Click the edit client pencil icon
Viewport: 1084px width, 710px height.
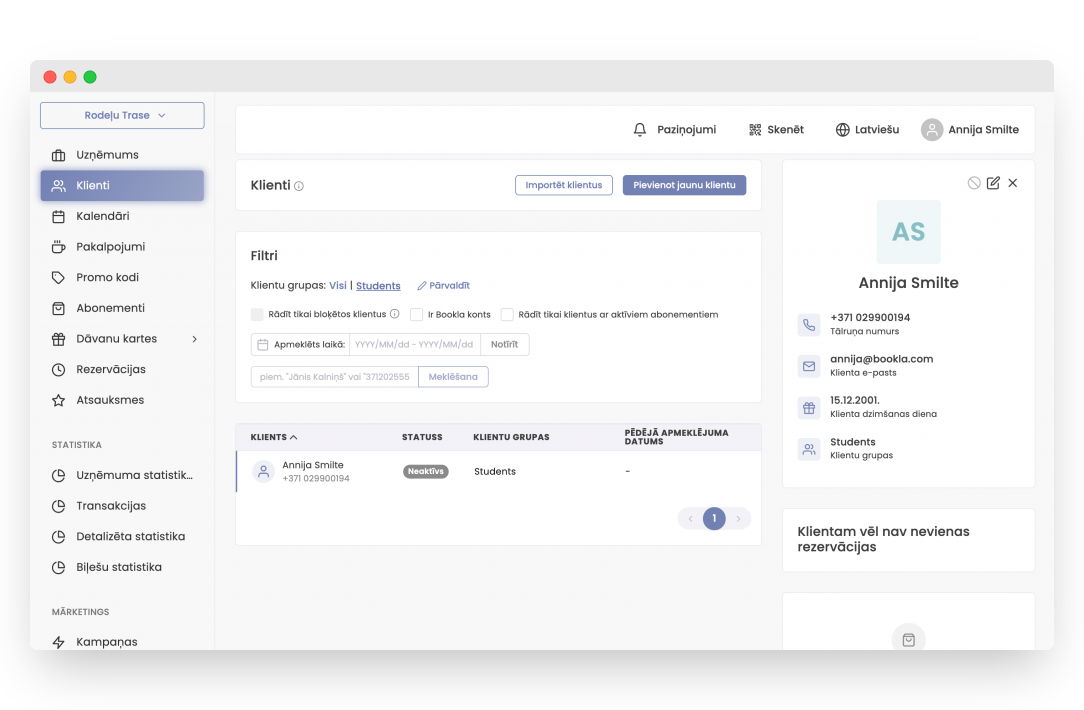coord(993,183)
